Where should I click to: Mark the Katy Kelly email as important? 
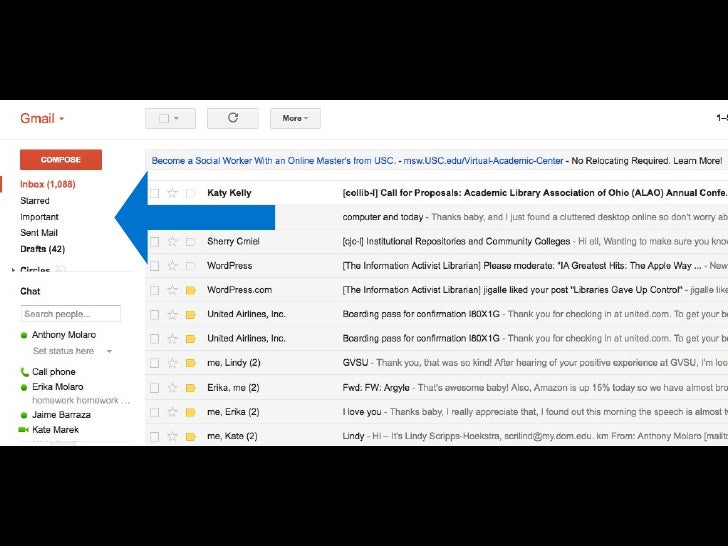click(x=190, y=193)
